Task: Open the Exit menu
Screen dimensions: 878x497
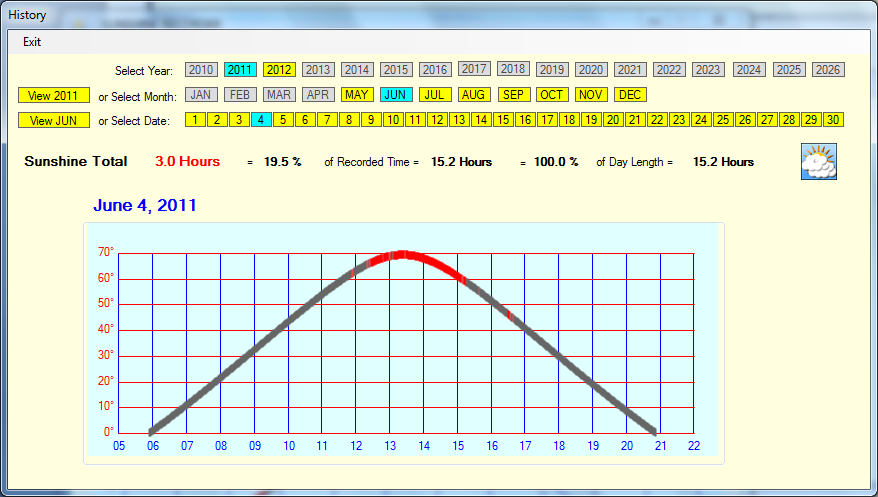Action: click(32, 42)
